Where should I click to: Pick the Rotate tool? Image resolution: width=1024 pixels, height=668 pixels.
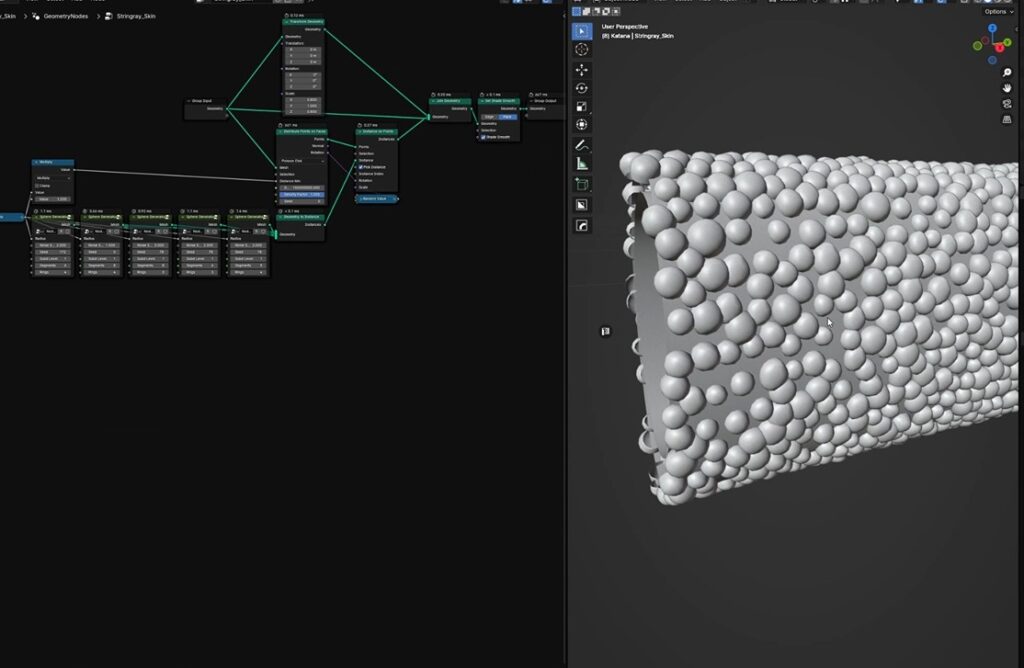[x=582, y=88]
